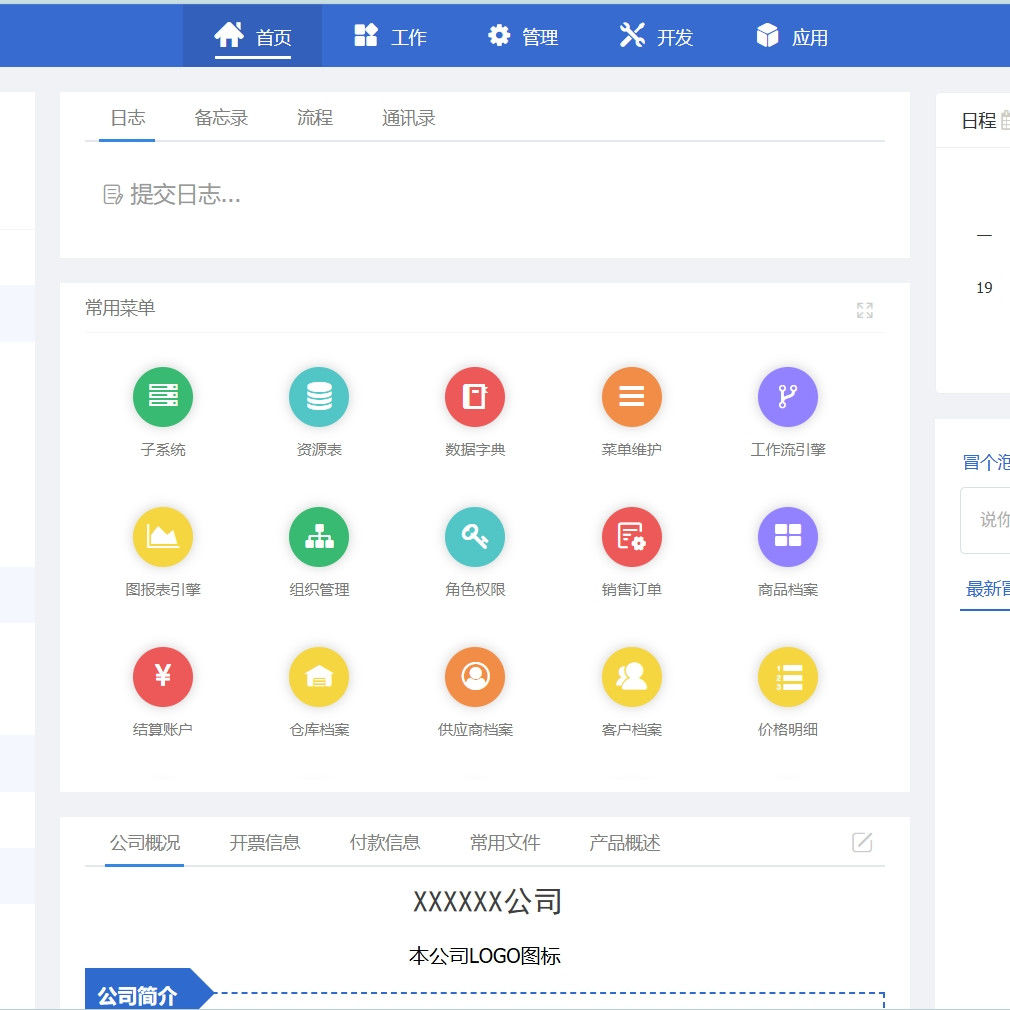Switch to the 开票信息 tab
The width and height of the screenshot is (1010, 1010).
point(265,843)
